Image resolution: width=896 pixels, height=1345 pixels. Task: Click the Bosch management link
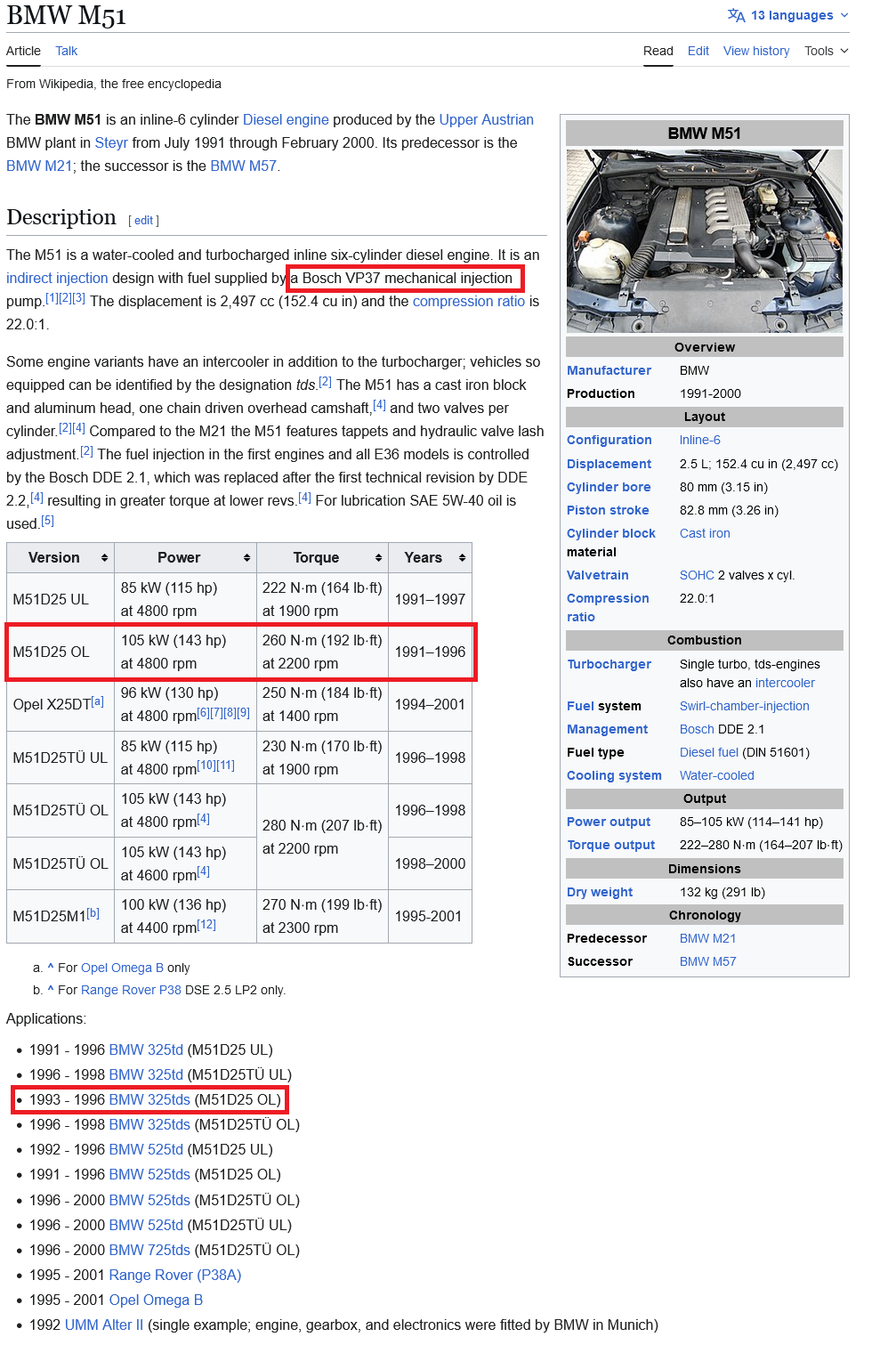pyautogui.click(x=697, y=729)
